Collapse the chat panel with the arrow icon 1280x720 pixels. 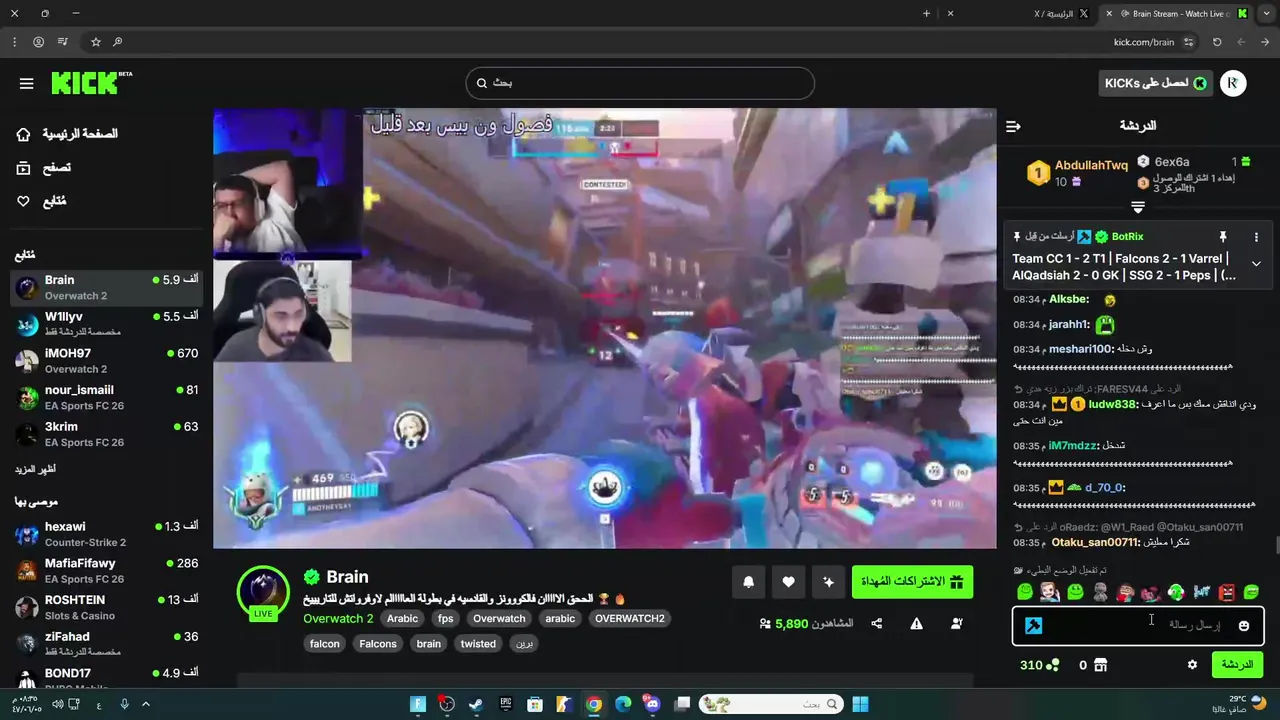pyautogui.click(x=1013, y=126)
